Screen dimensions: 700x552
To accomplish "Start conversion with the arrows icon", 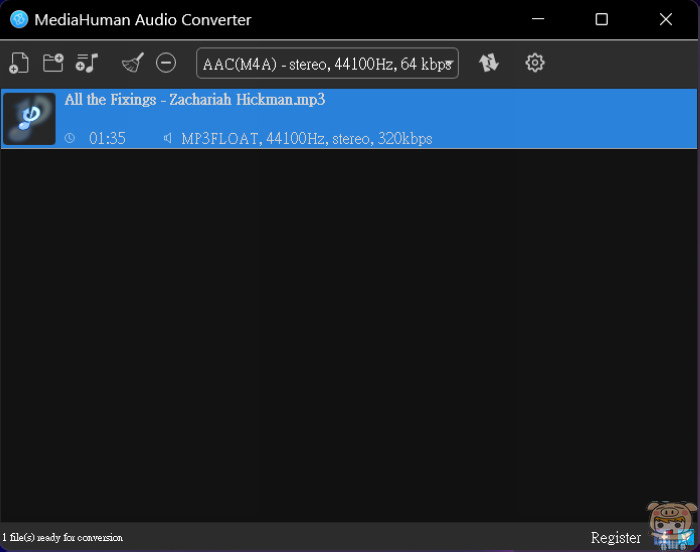I will 489,63.
